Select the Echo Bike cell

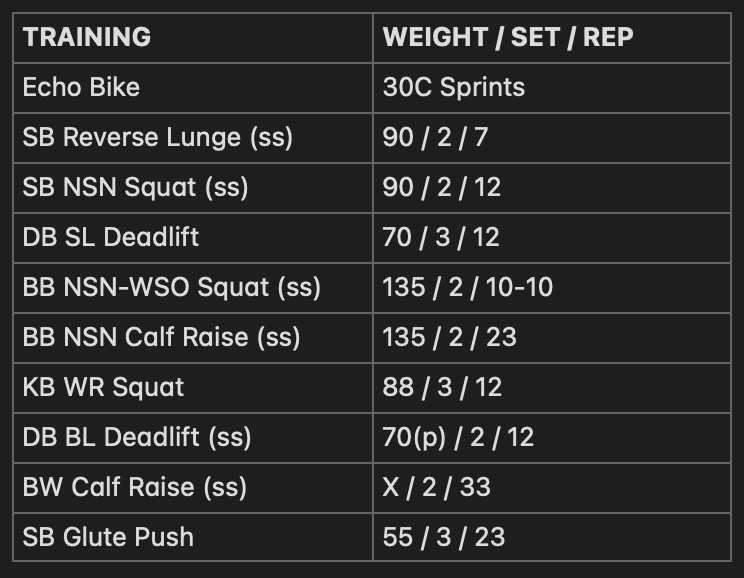193,88
